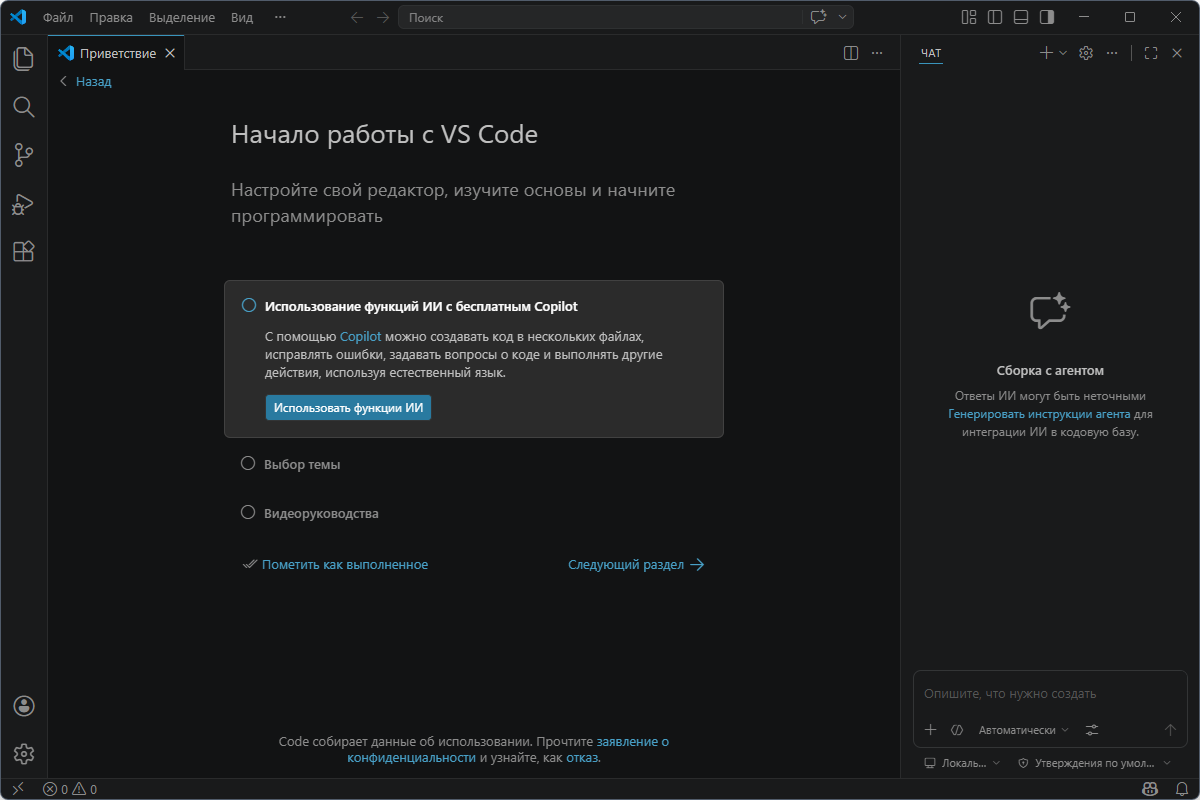Open the 'Файл' menu
1200x800 pixels.
(58, 17)
